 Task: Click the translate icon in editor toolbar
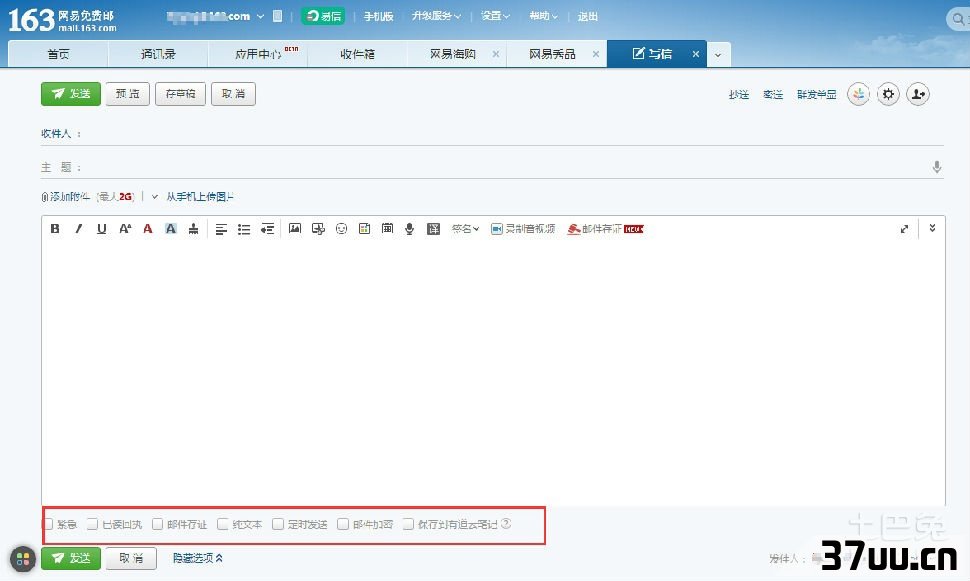click(x=433, y=229)
